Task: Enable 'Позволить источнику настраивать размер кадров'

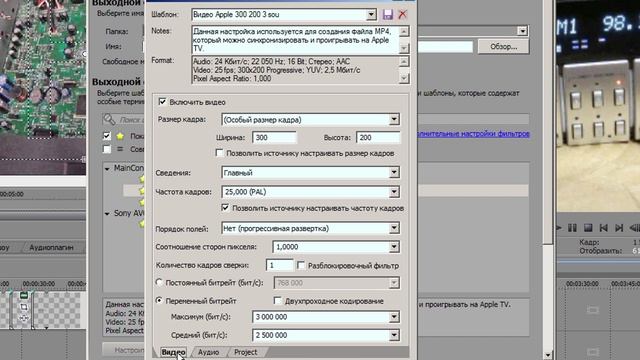Action: [220, 153]
